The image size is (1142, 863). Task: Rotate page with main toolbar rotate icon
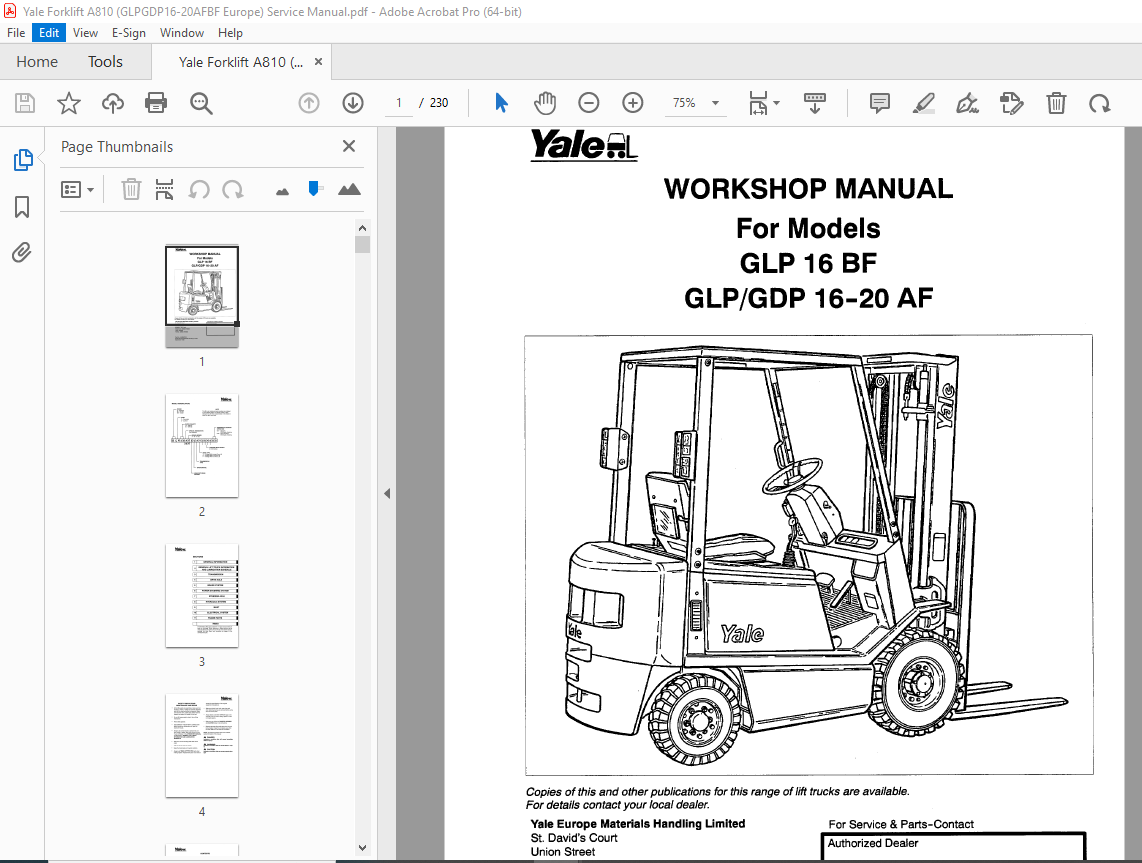pyautogui.click(x=1100, y=103)
